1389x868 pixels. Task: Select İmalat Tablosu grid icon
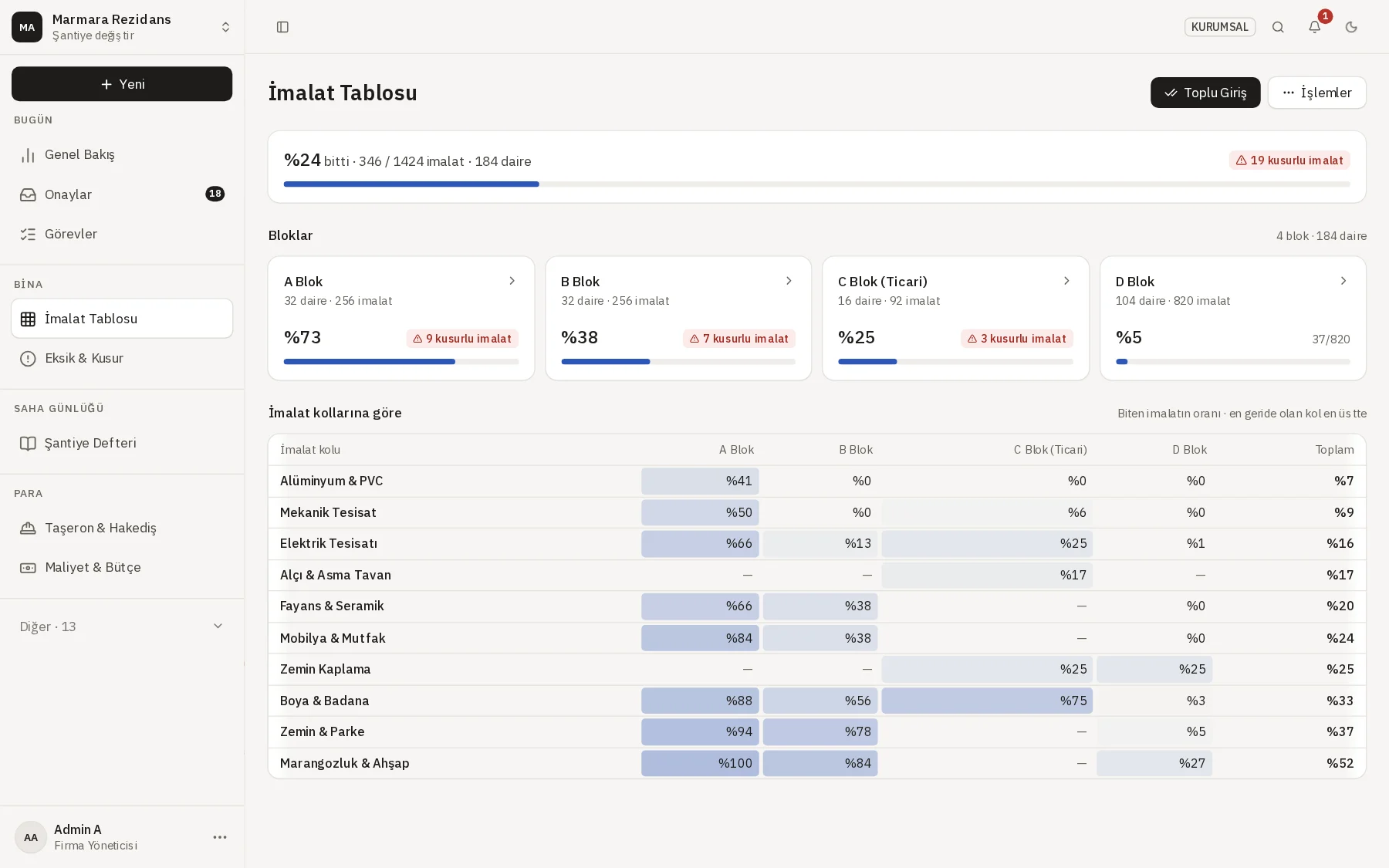28,319
